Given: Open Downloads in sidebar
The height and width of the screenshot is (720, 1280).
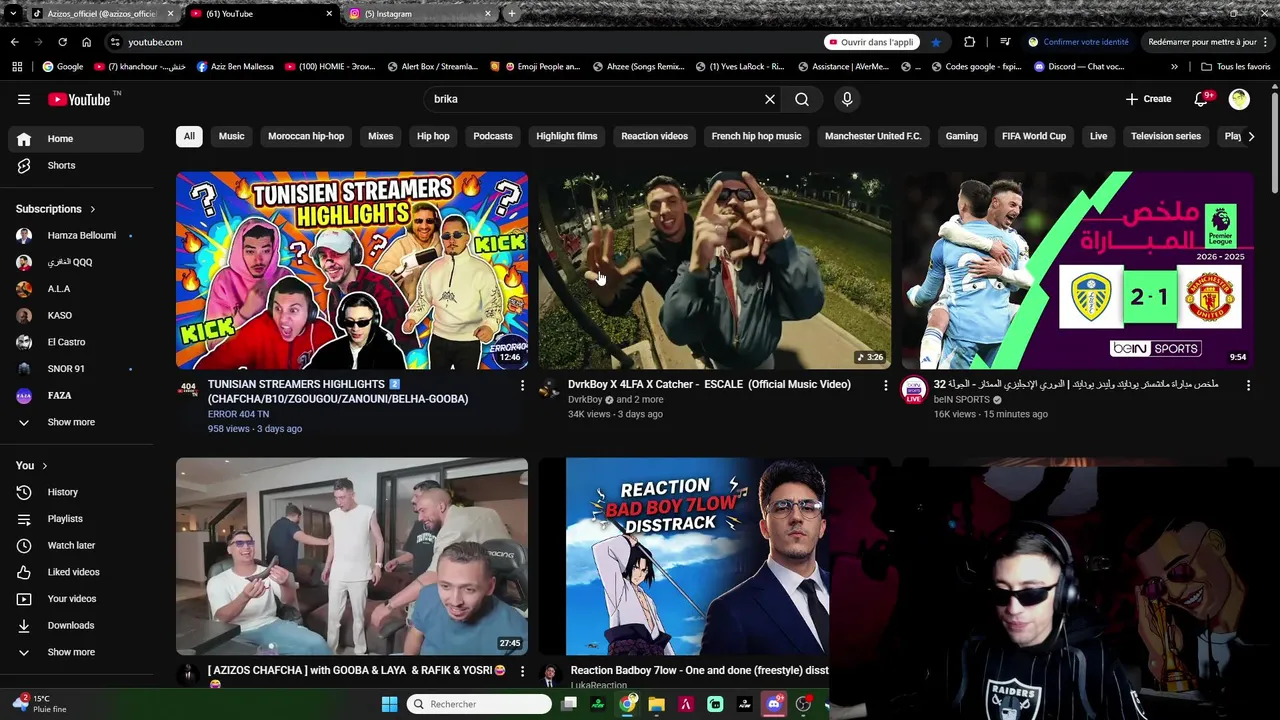Looking at the screenshot, I should (x=76, y=625).
